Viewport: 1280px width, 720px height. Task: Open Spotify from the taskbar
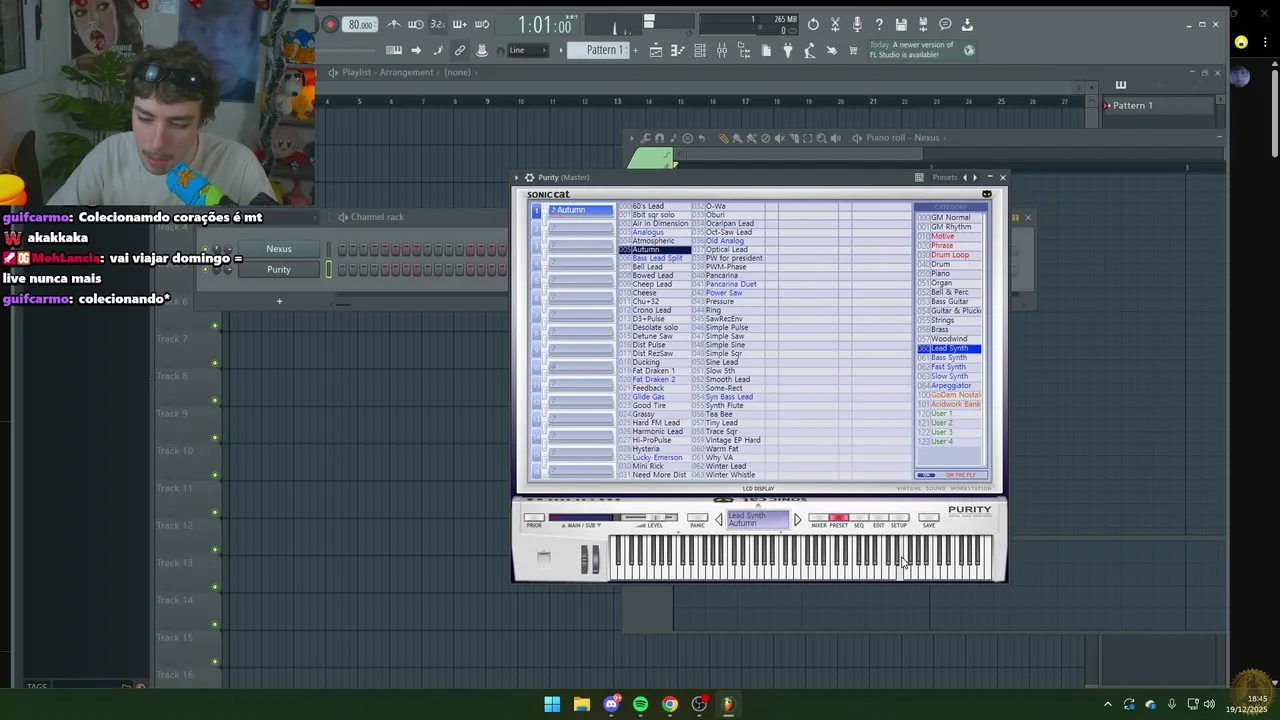click(x=640, y=704)
